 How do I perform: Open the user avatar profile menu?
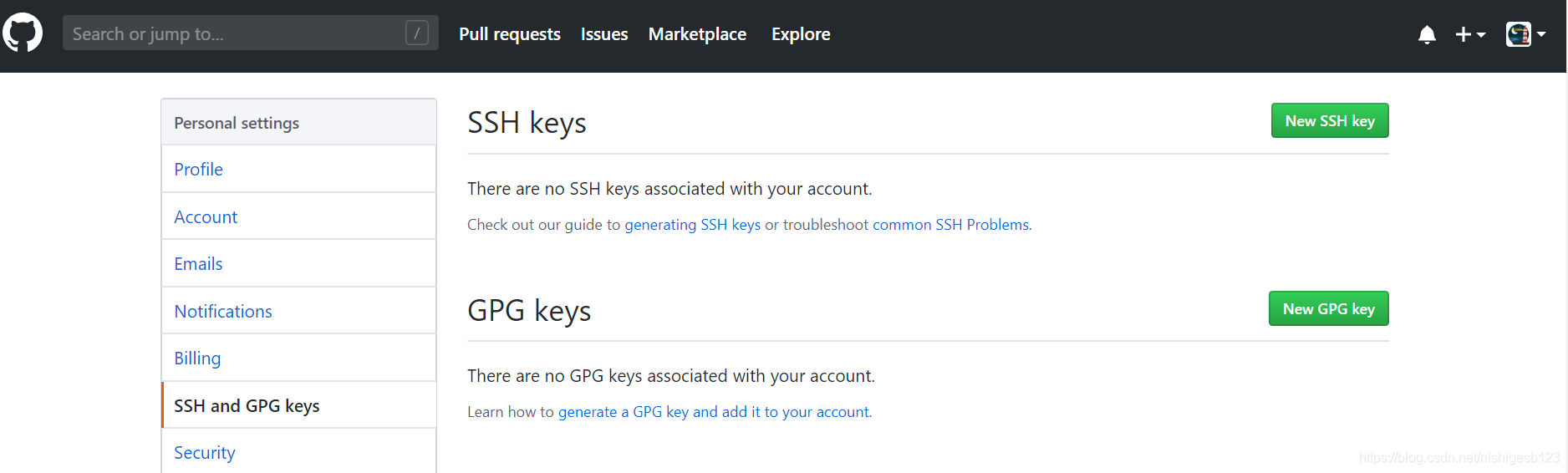(x=1525, y=34)
